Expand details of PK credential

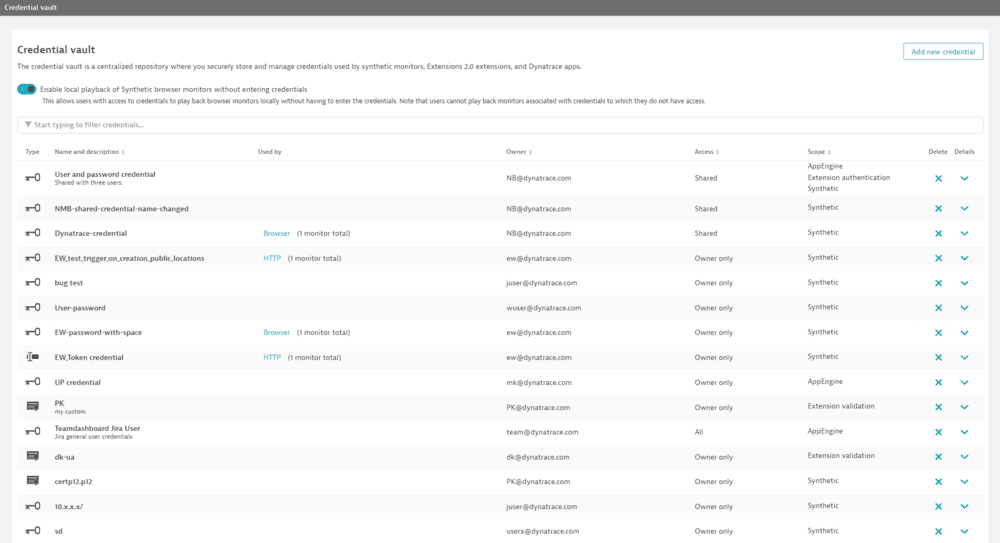[x=964, y=407]
